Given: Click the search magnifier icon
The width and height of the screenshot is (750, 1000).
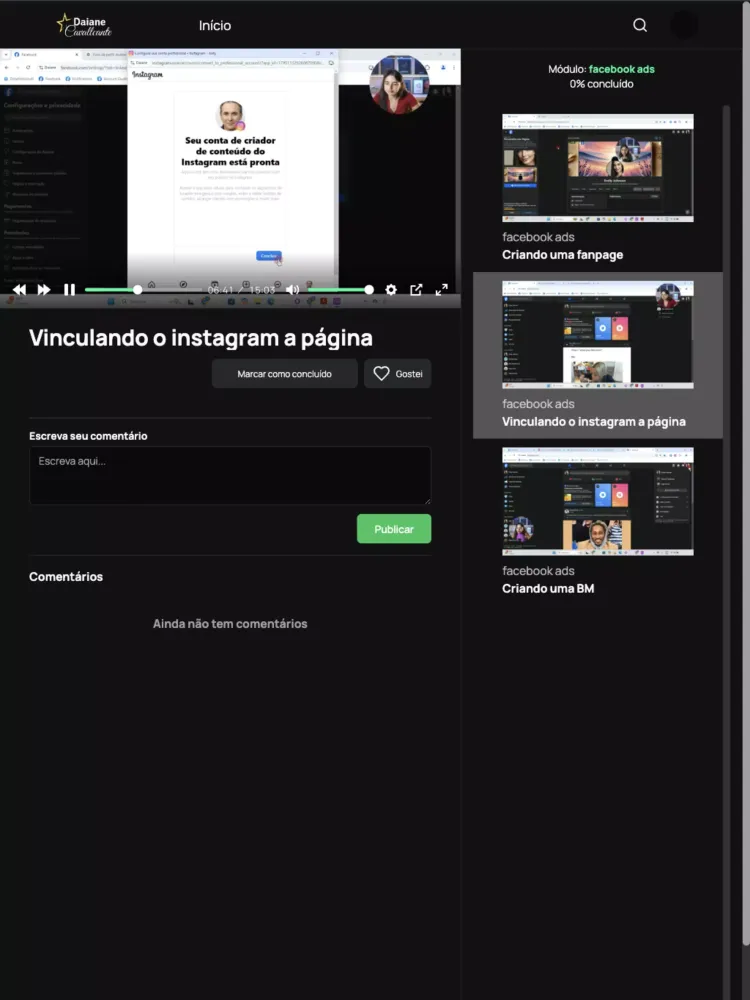Looking at the screenshot, I should coord(640,25).
